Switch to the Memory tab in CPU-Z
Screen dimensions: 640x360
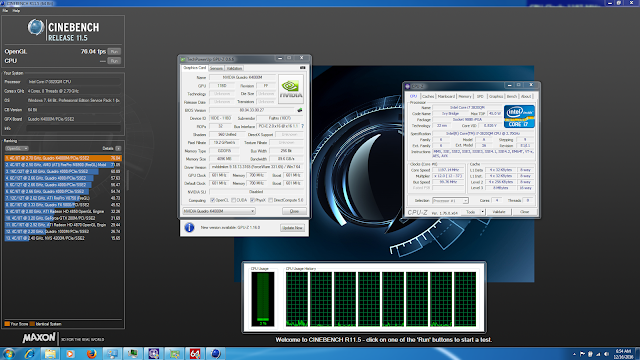point(465,96)
